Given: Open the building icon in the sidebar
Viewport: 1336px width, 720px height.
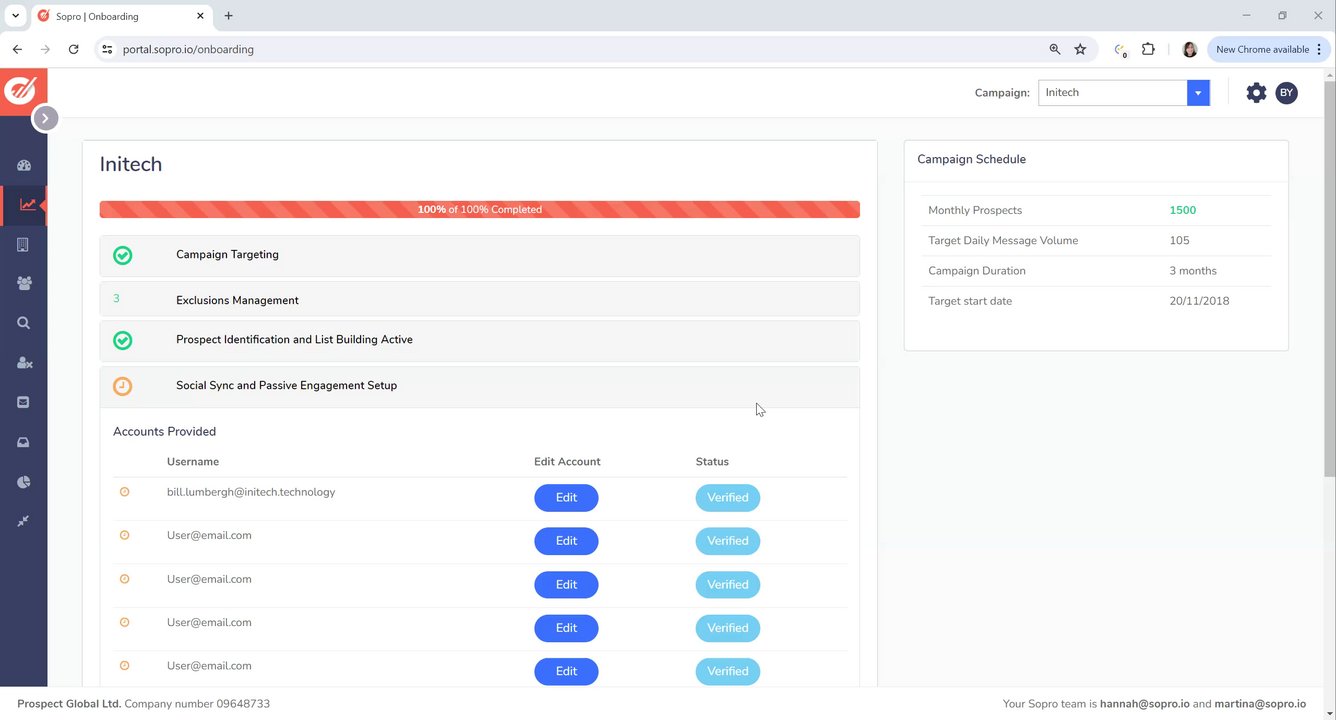Looking at the screenshot, I should point(23,245).
